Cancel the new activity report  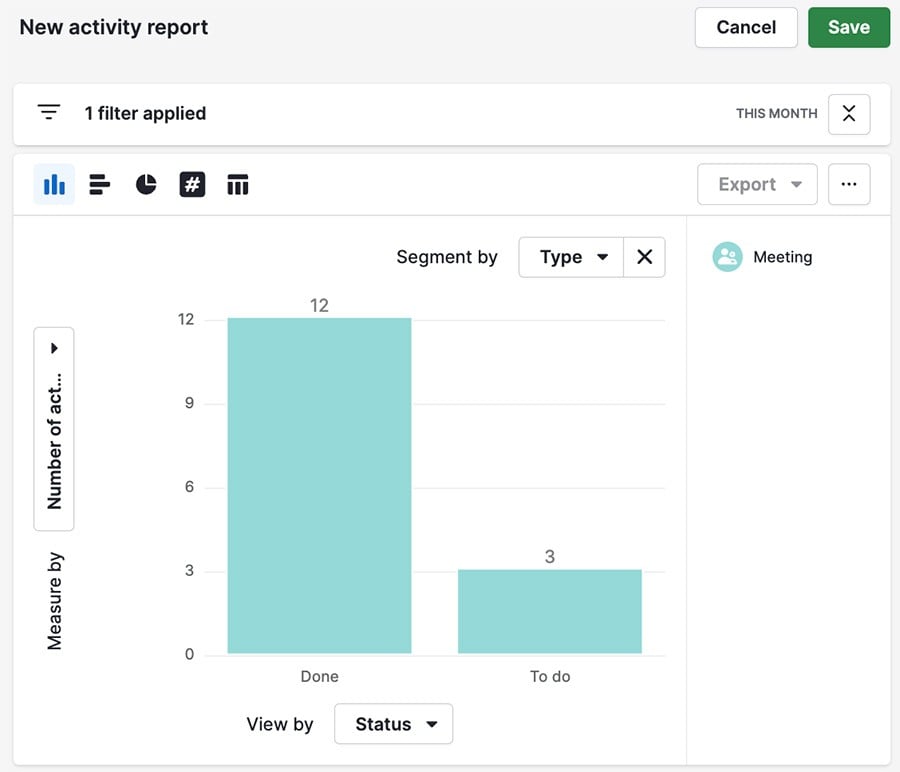(745, 27)
